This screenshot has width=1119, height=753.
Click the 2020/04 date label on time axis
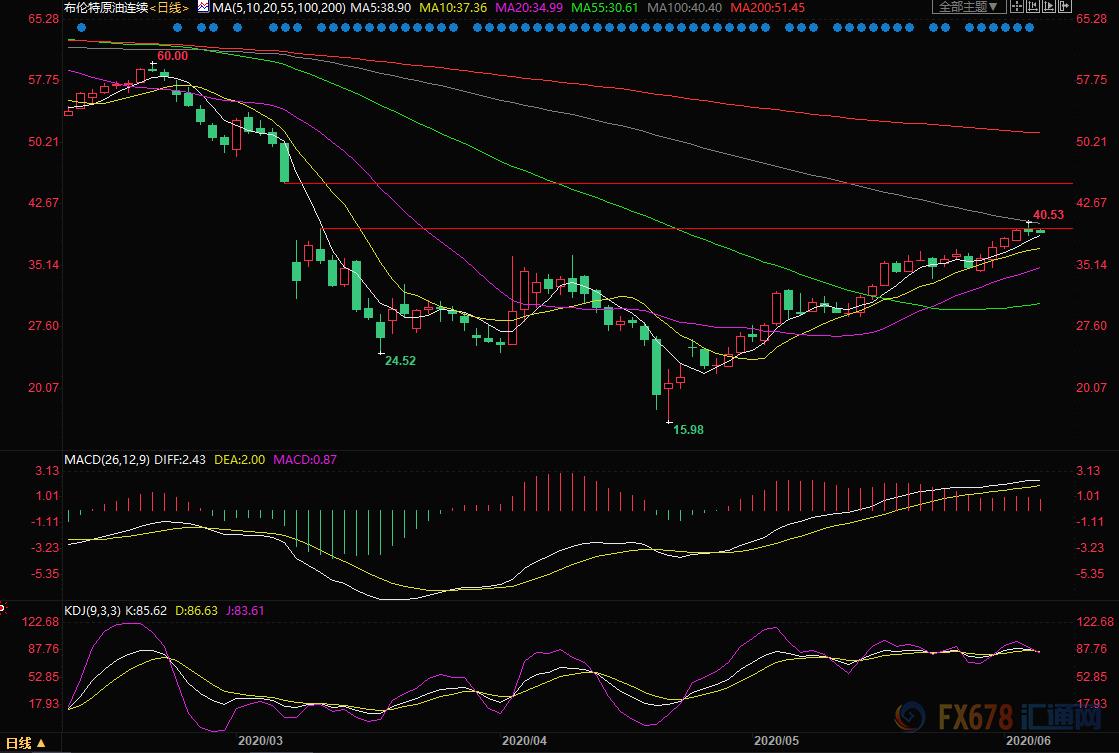[523, 741]
